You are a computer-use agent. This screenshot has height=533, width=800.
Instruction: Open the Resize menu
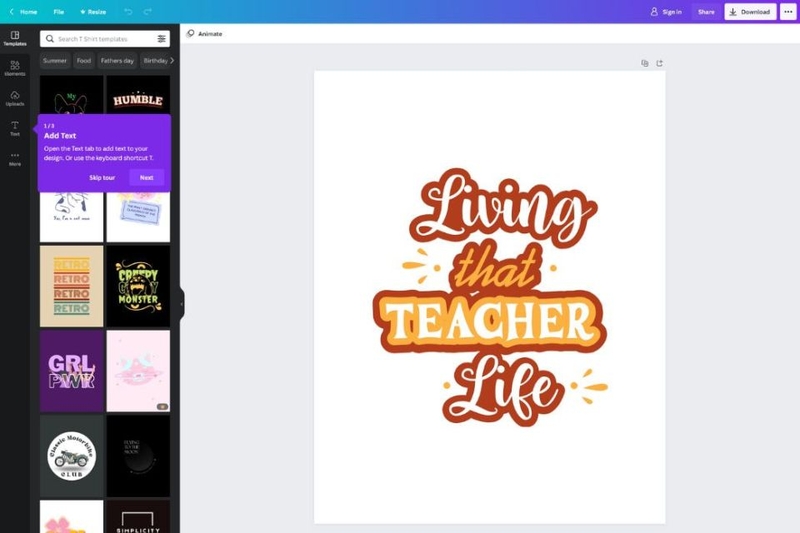(x=93, y=11)
